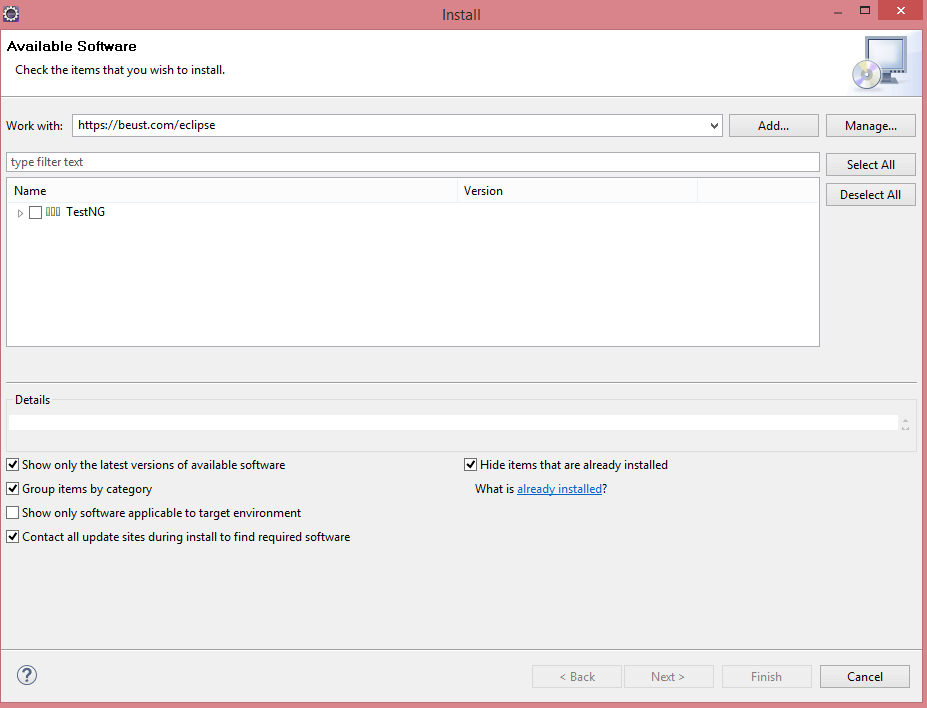
Task: Check the TestNG checkbox
Action: click(x=35, y=212)
